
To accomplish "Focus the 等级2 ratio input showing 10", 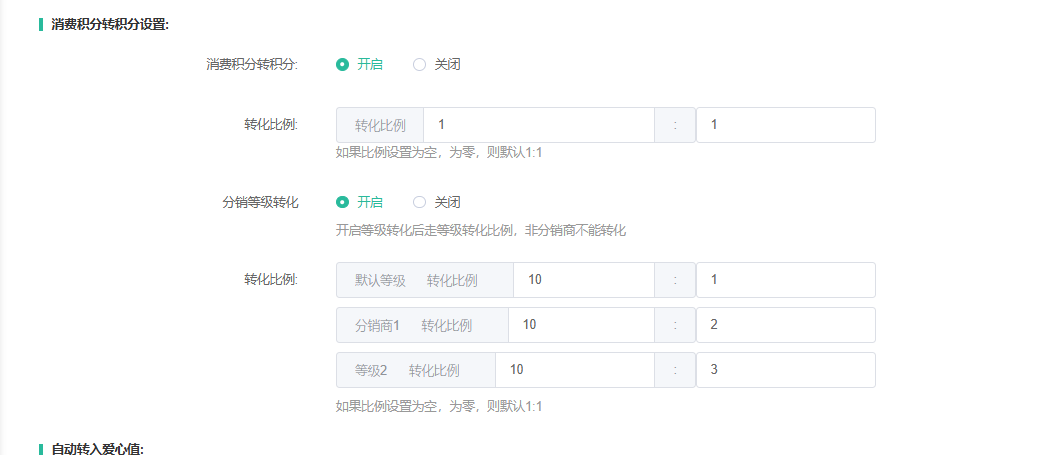I will click(x=574, y=370).
